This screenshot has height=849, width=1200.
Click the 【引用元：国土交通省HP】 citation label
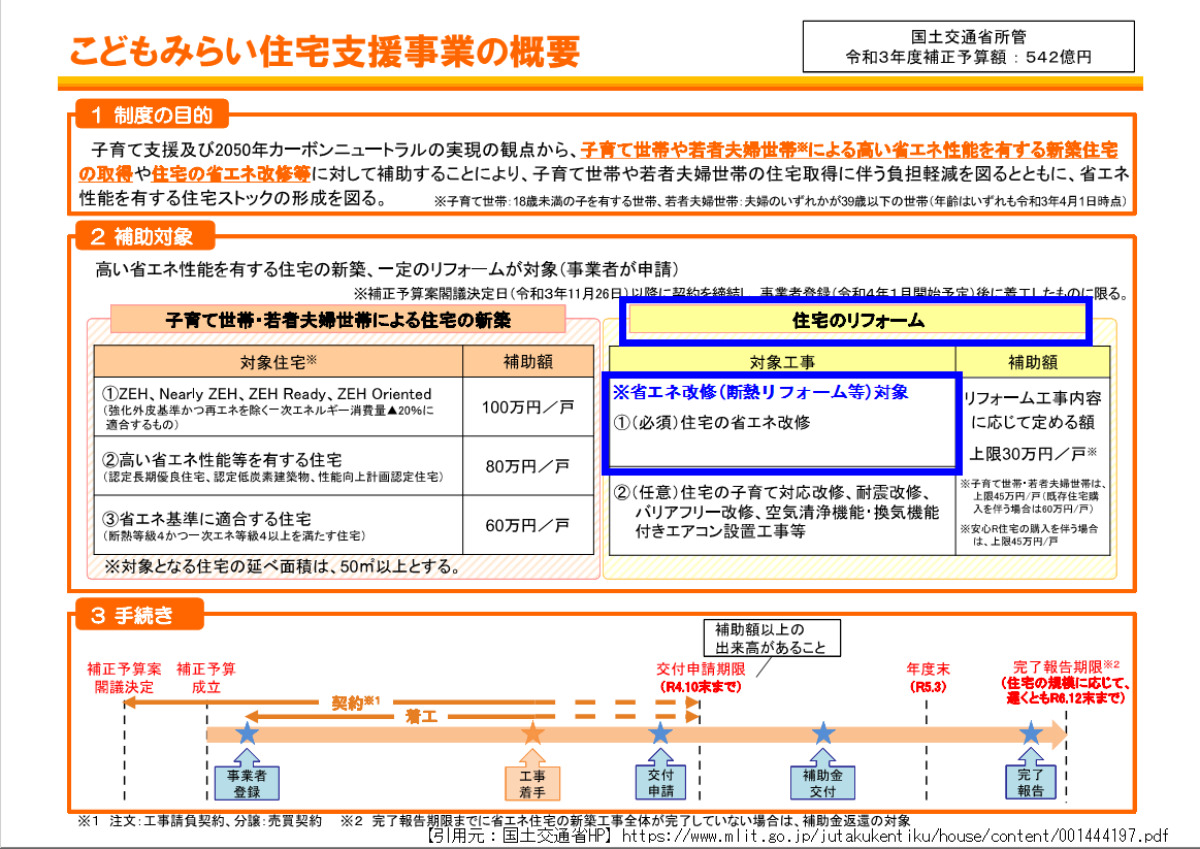click(520, 835)
